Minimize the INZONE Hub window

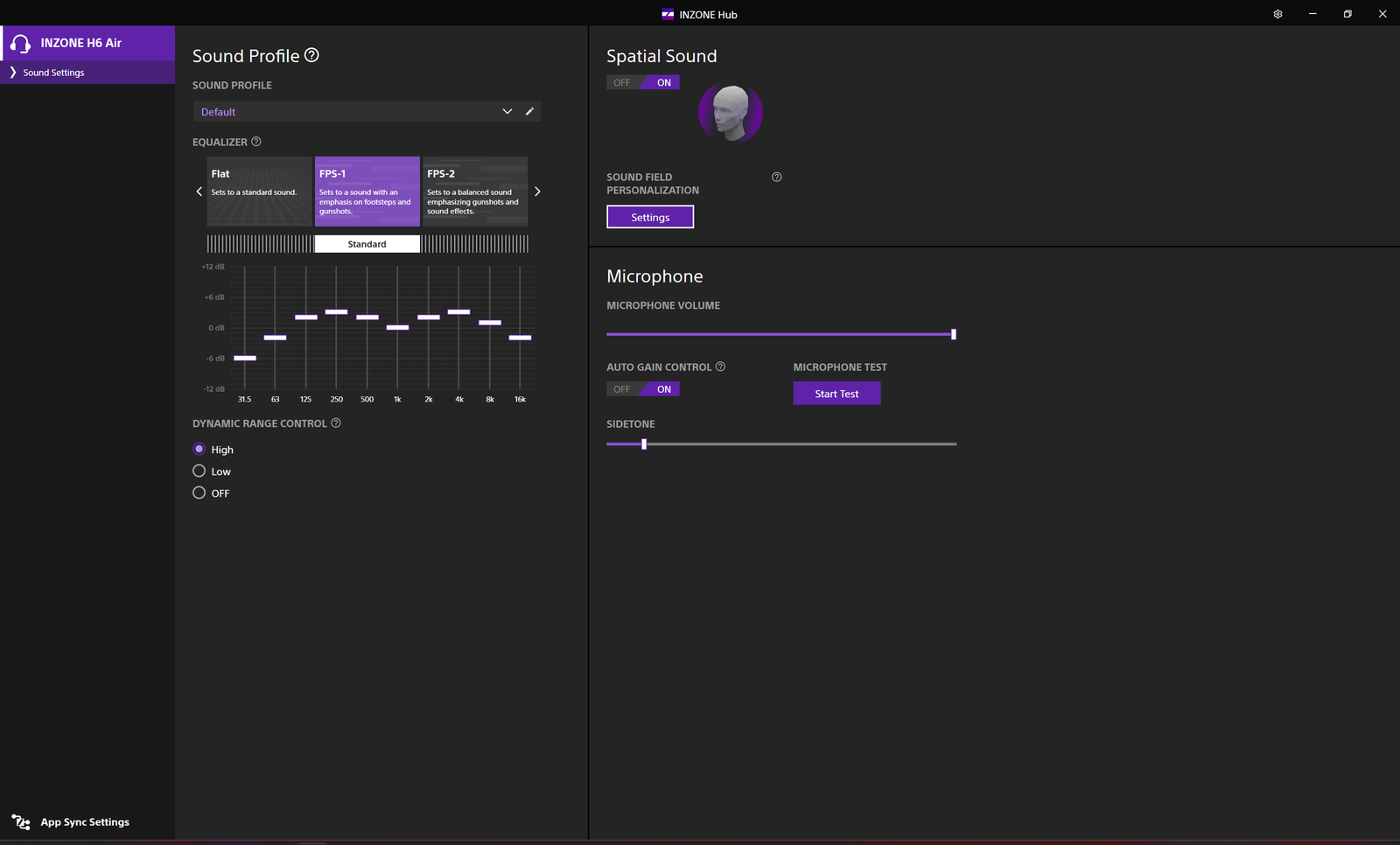[1312, 14]
